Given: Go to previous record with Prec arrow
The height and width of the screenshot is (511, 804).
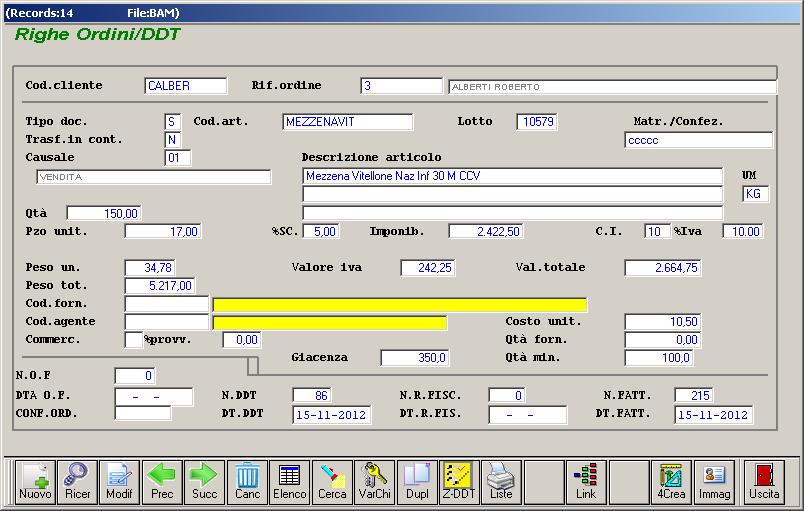Looking at the screenshot, I should tap(162, 482).
